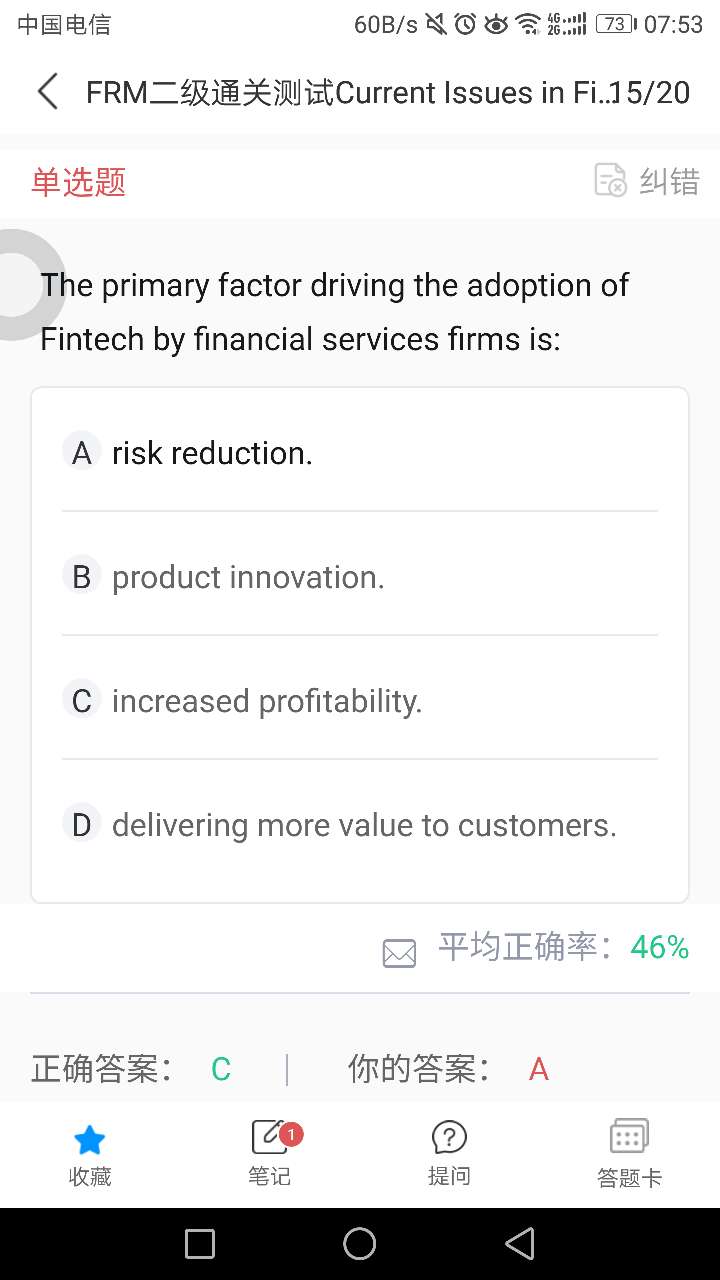This screenshot has height=1280, width=720.
Task: Tap Android recent apps square button
Action: pyautogui.click(x=200, y=1244)
